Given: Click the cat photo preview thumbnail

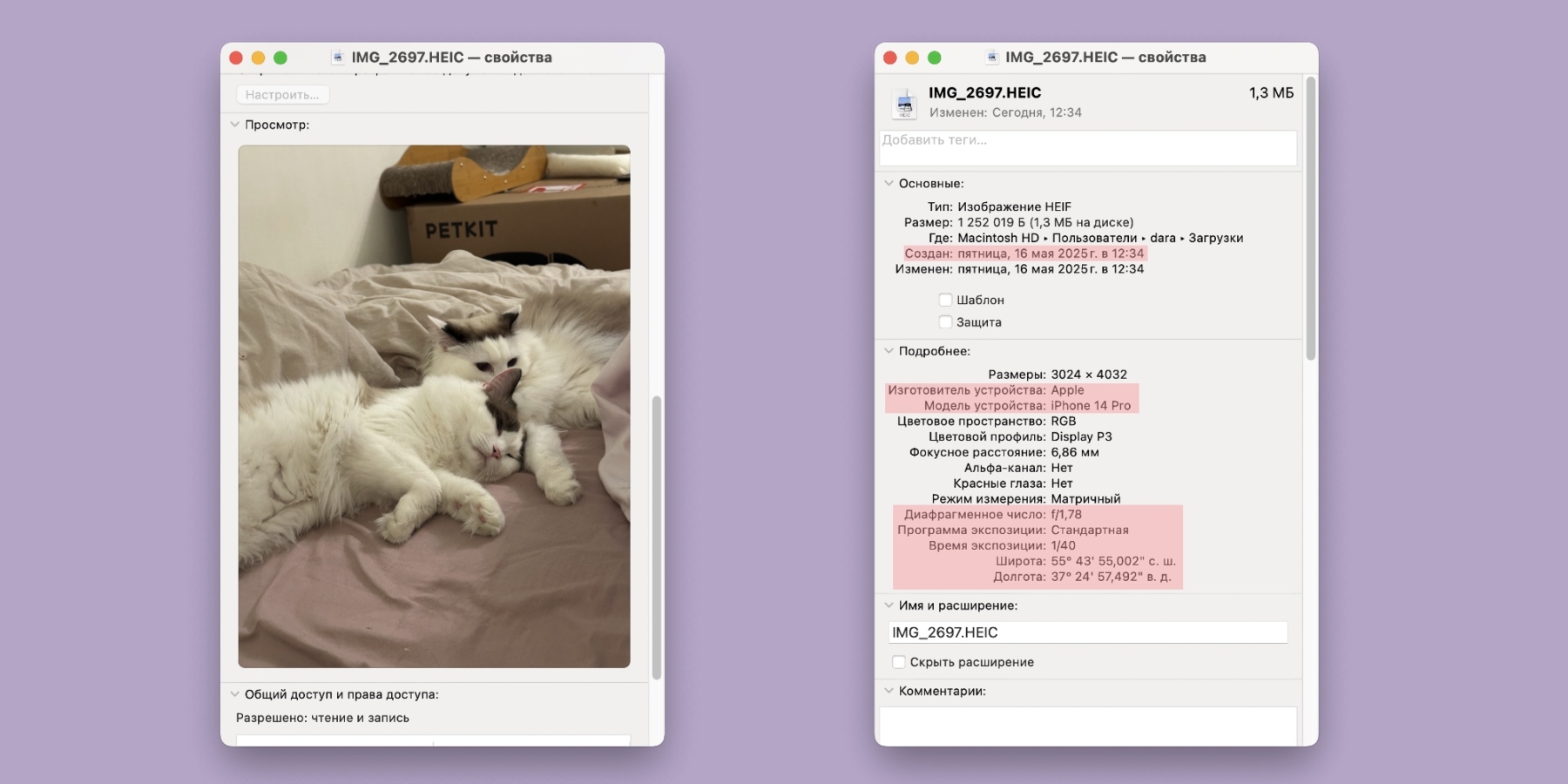Looking at the screenshot, I should pyautogui.click(x=434, y=406).
